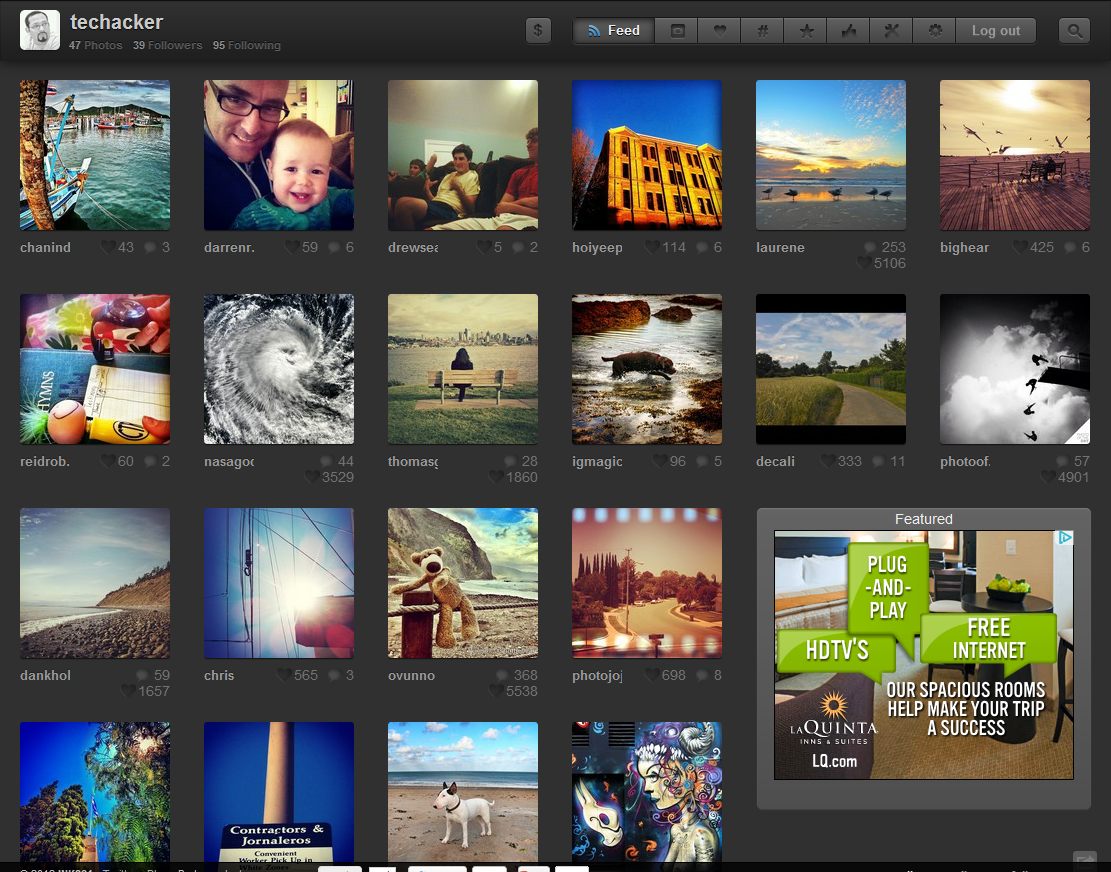Open the photos icon in the toolbar

tap(677, 31)
